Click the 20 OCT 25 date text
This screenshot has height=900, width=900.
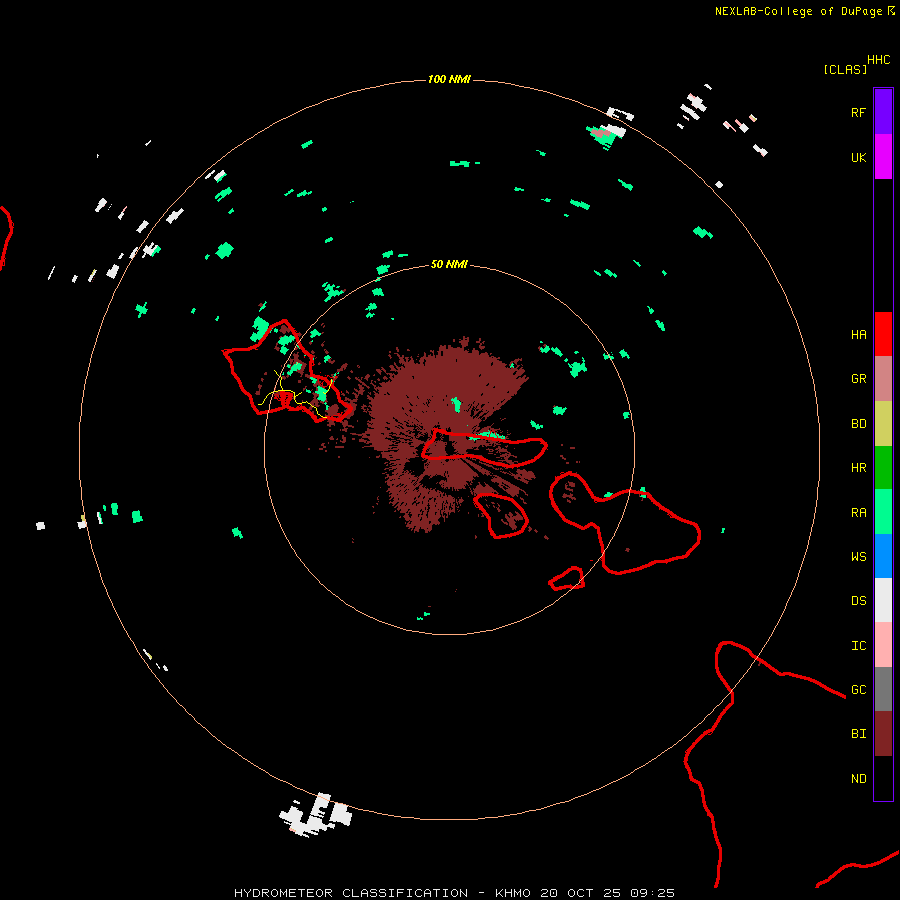tap(580, 893)
